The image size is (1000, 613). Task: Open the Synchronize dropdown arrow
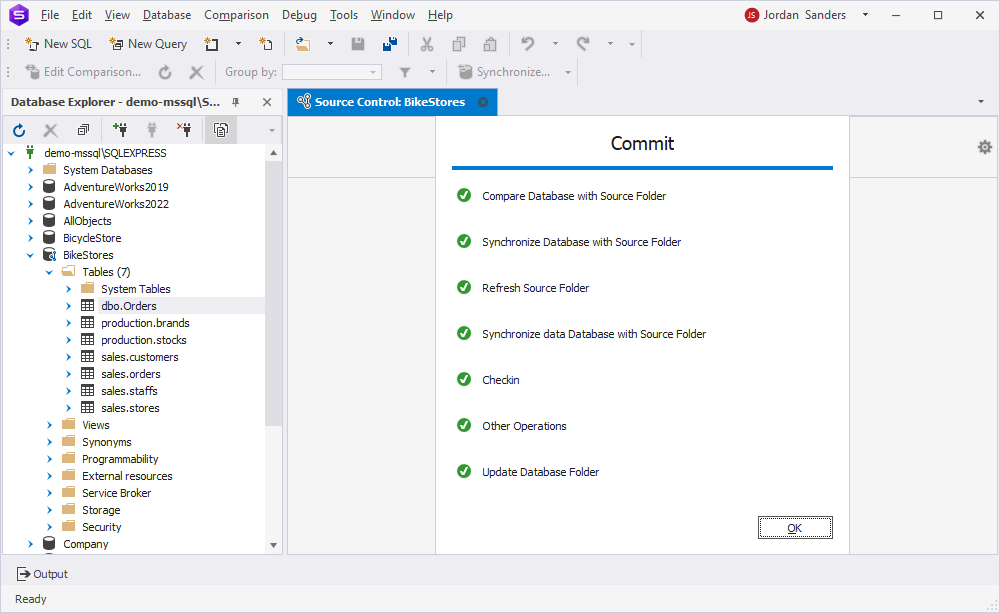pyautogui.click(x=568, y=72)
